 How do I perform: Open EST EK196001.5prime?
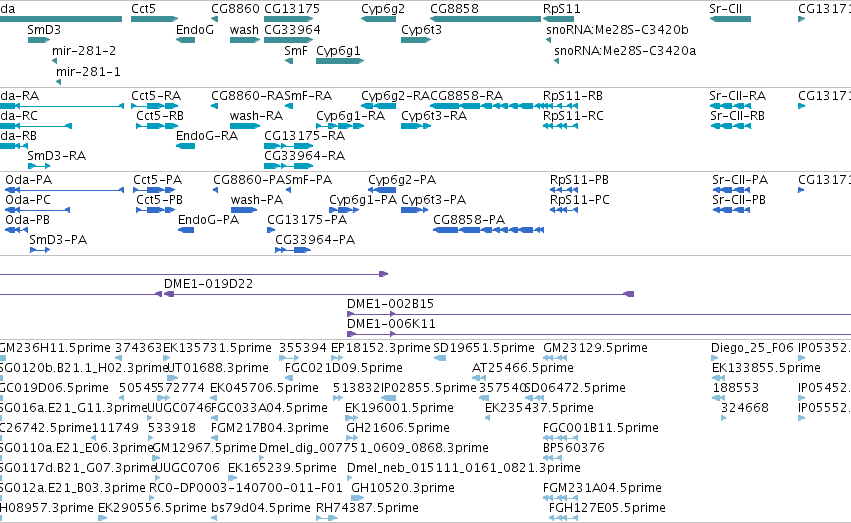tap(352, 418)
